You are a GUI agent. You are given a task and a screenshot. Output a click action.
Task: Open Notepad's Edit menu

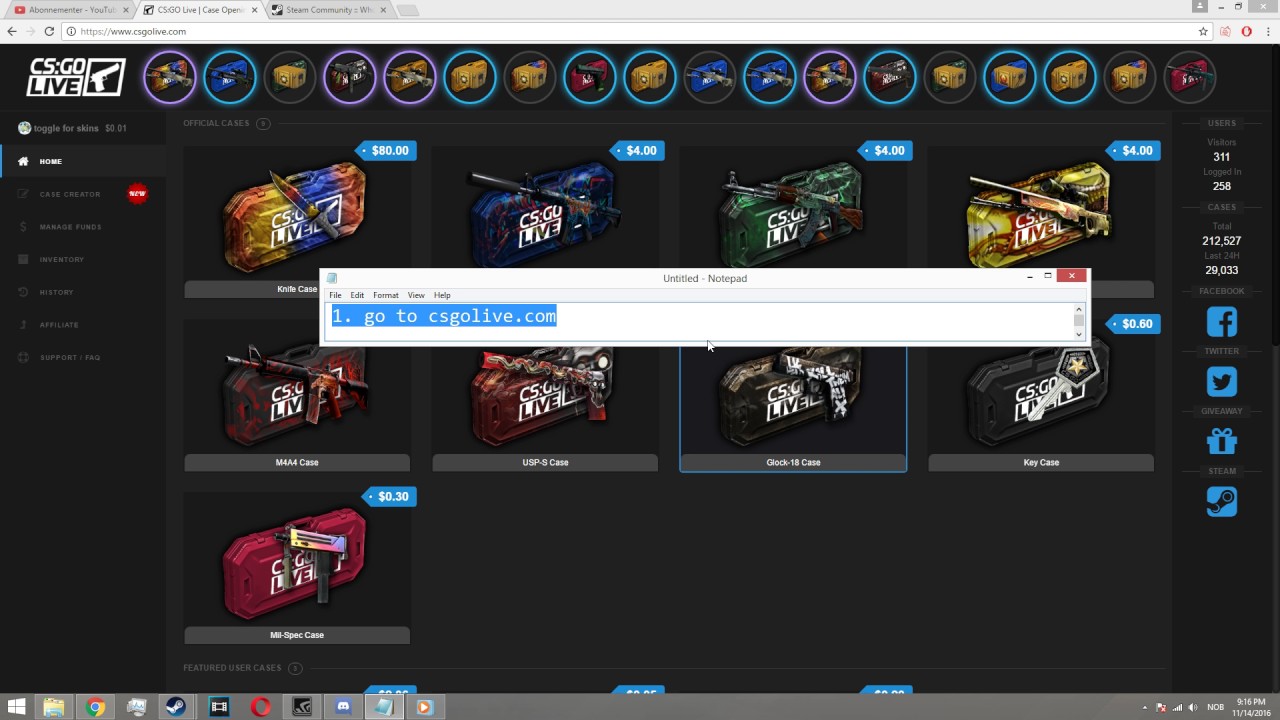[357, 295]
